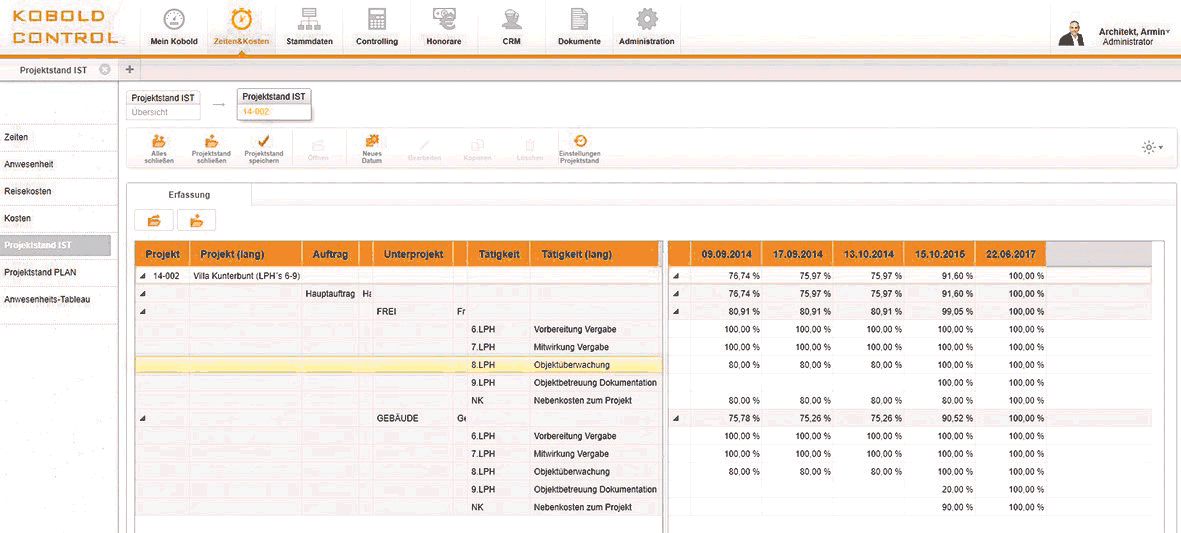
Task: Open the Honorare module icon
Action: 444,20
